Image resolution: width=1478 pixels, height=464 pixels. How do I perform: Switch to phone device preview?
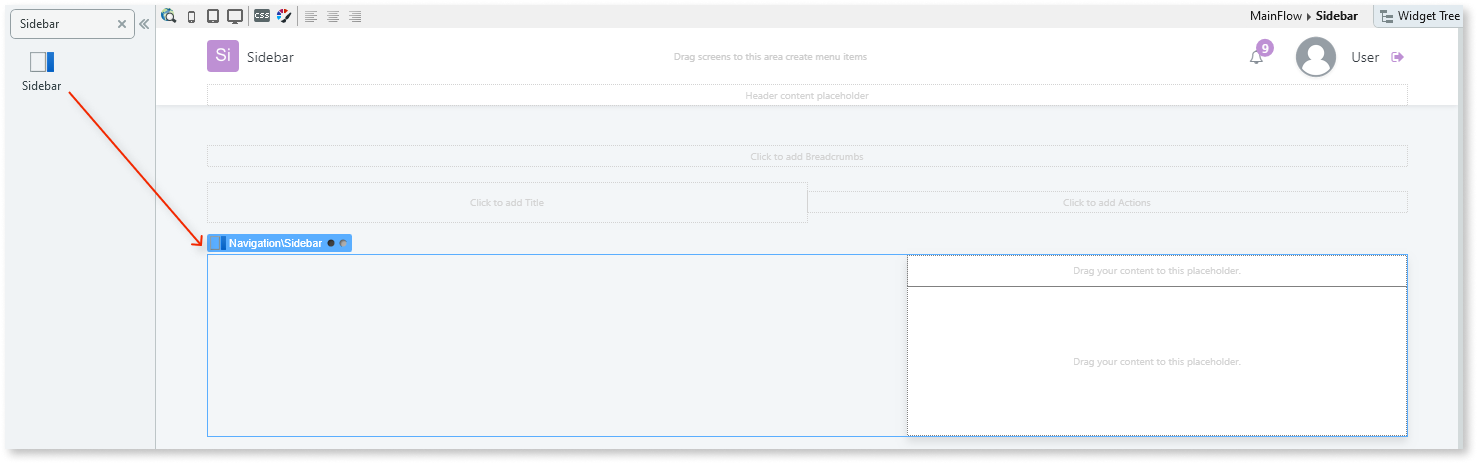pyautogui.click(x=191, y=17)
